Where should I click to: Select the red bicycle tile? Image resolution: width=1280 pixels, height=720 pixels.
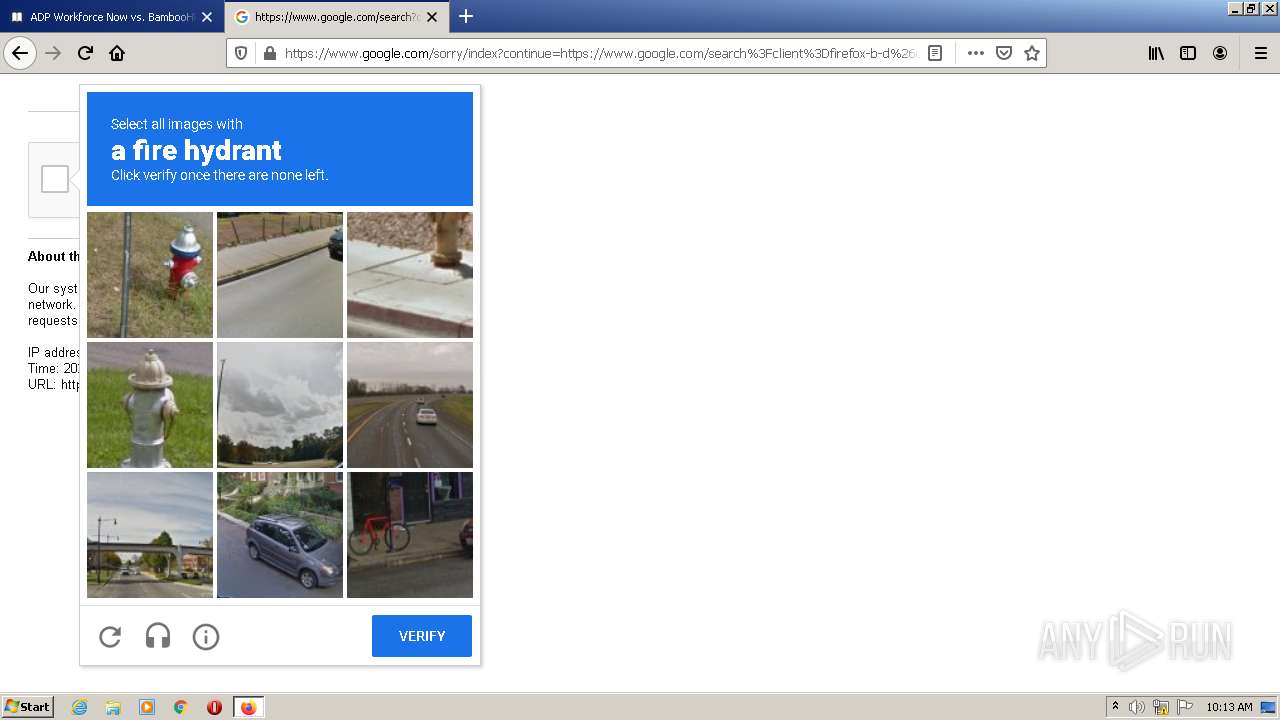[x=410, y=535]
